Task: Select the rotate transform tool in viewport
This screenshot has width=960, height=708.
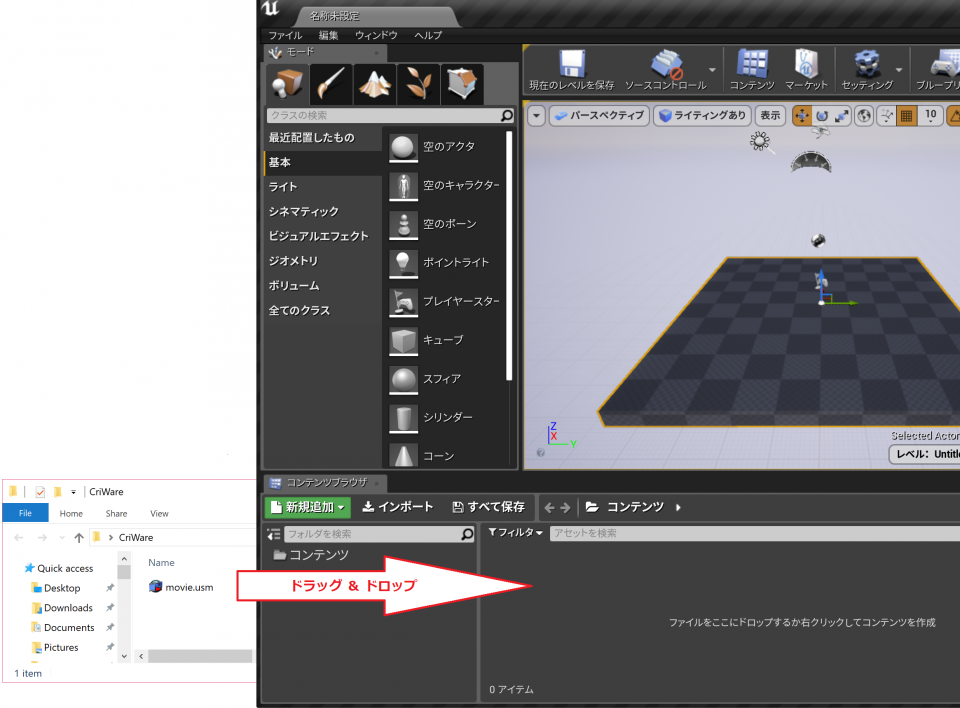Action: click(822, 115)
